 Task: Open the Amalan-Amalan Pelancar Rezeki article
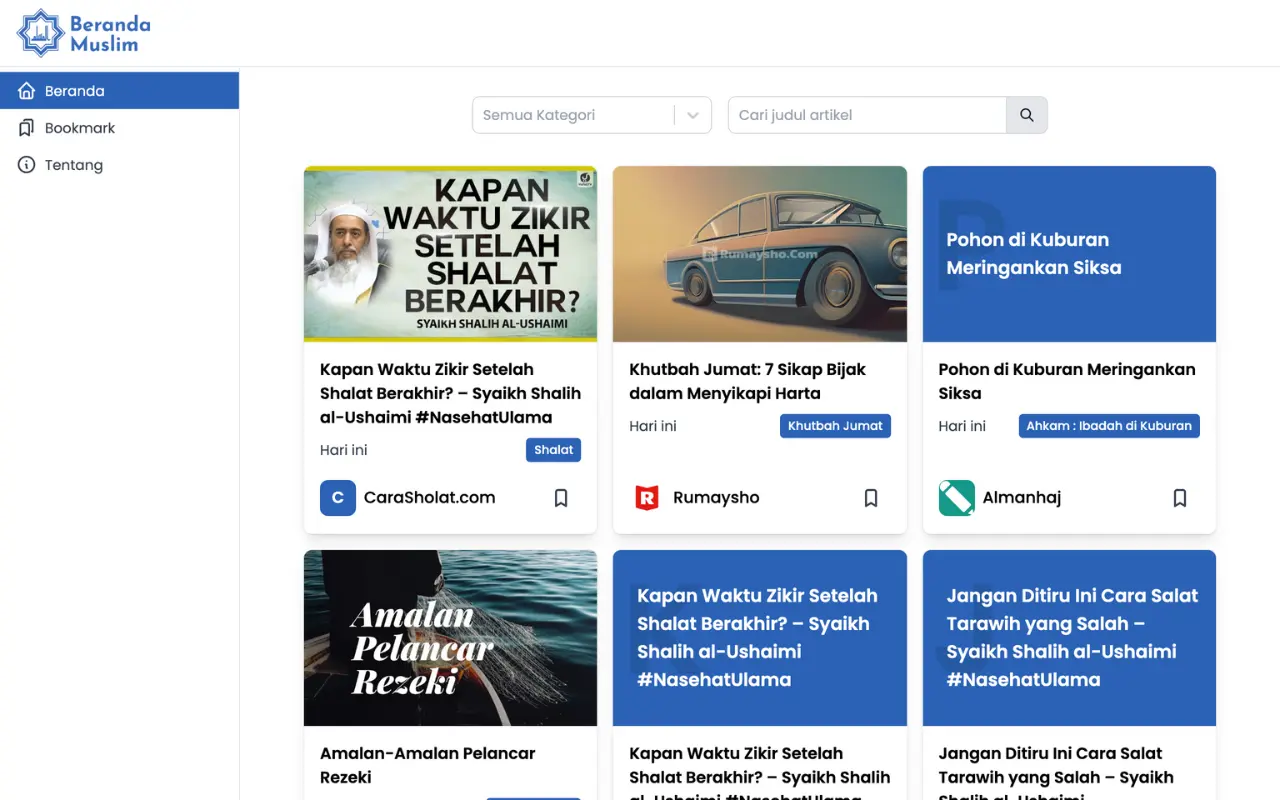[427, 765]
